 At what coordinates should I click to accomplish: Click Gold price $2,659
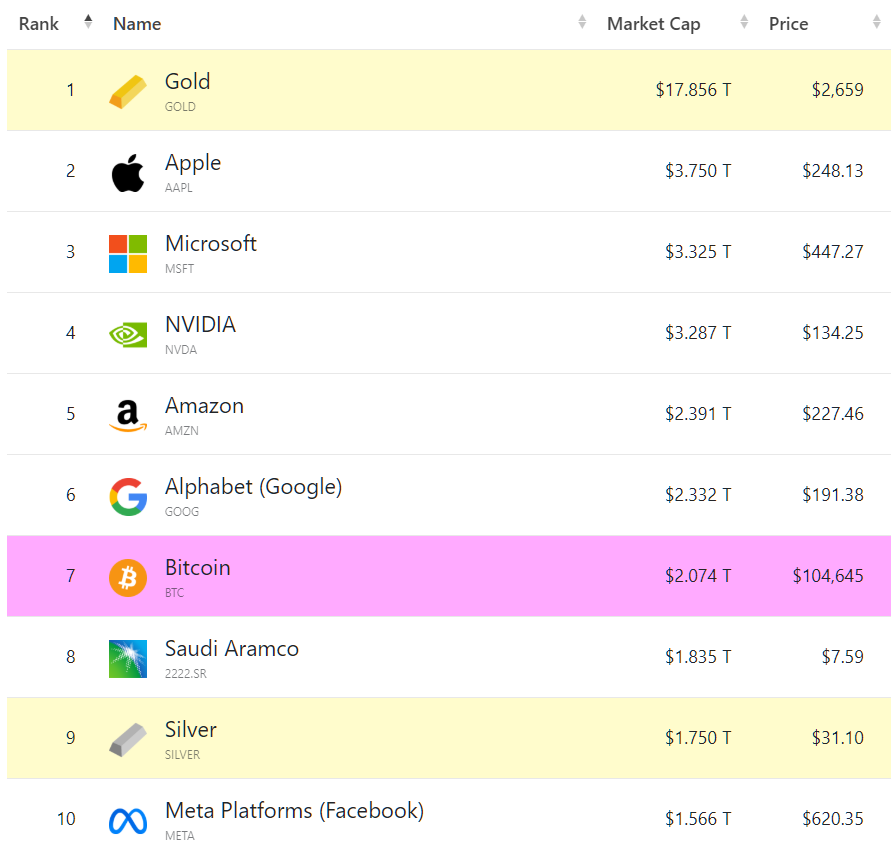tap(838, 90)
